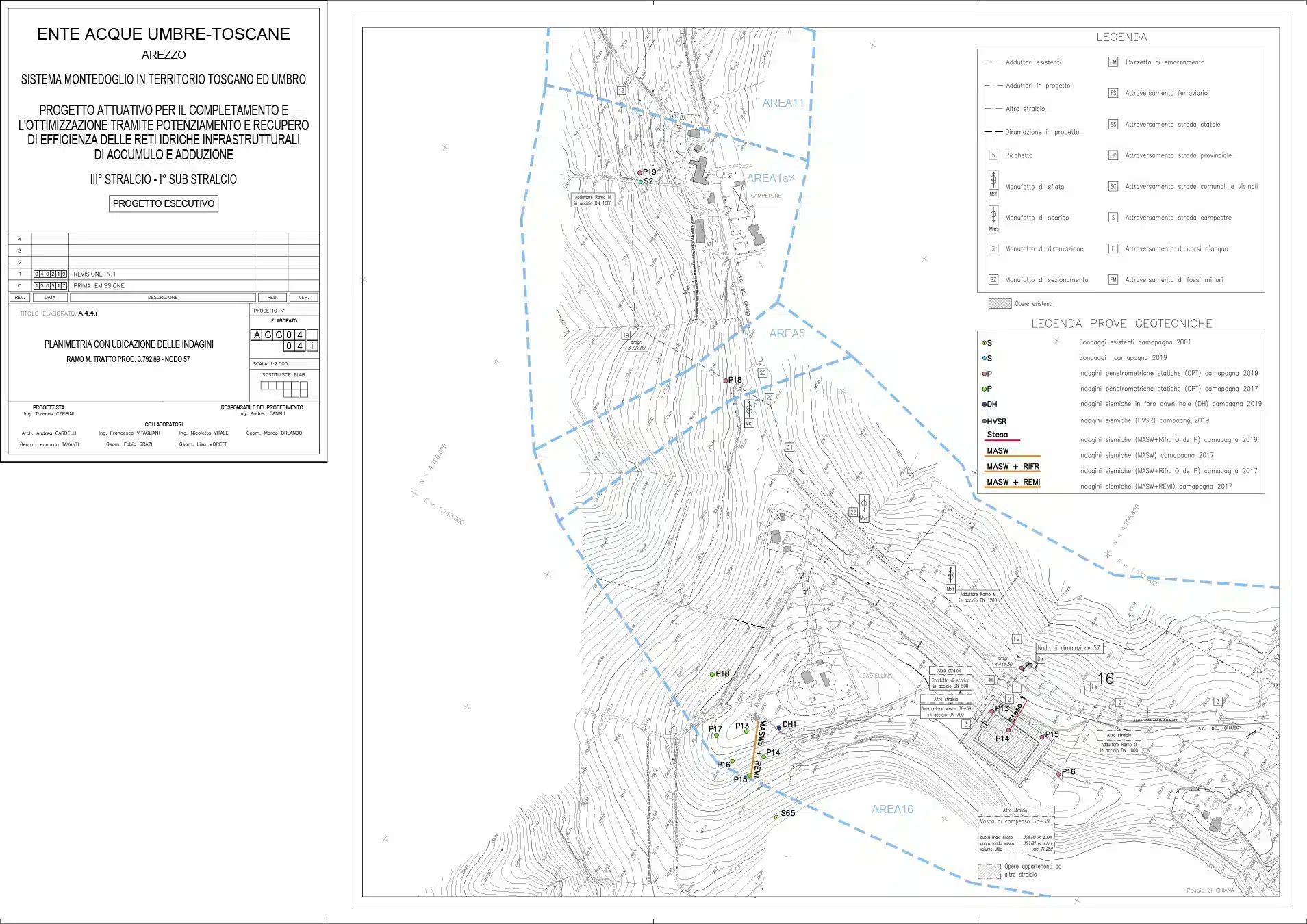Viewport: 1307px width, 924px height.
Task: Click the AREA11 zone label
Action: (x=783, y=103)
